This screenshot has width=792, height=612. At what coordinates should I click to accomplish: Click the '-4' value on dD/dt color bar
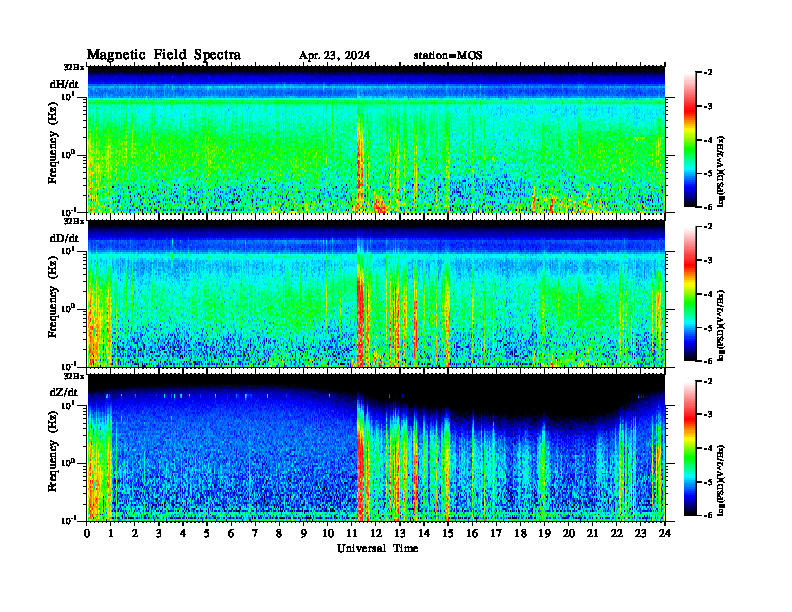tap(708, 294)
